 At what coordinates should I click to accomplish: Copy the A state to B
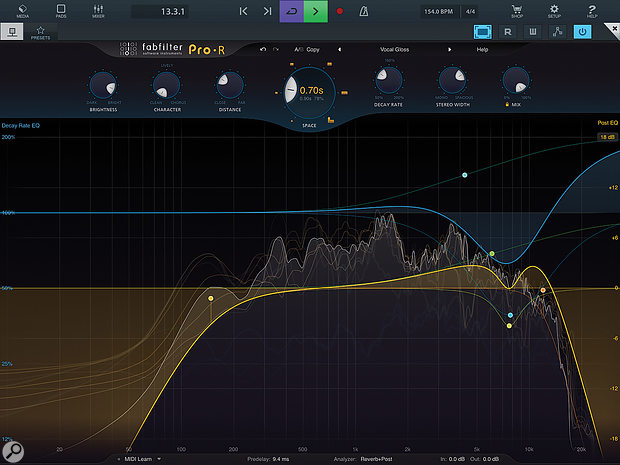pyautogui.click(x=313, y=49)
